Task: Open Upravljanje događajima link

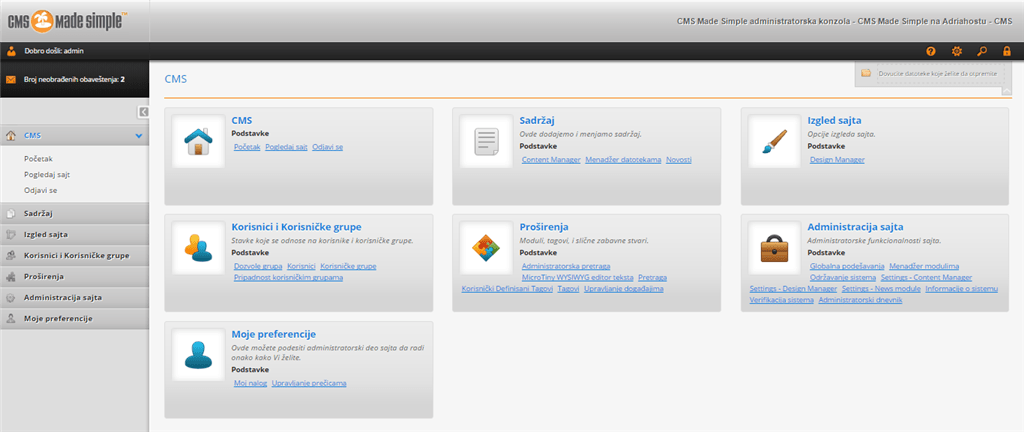Action: (x=624, y=288)
